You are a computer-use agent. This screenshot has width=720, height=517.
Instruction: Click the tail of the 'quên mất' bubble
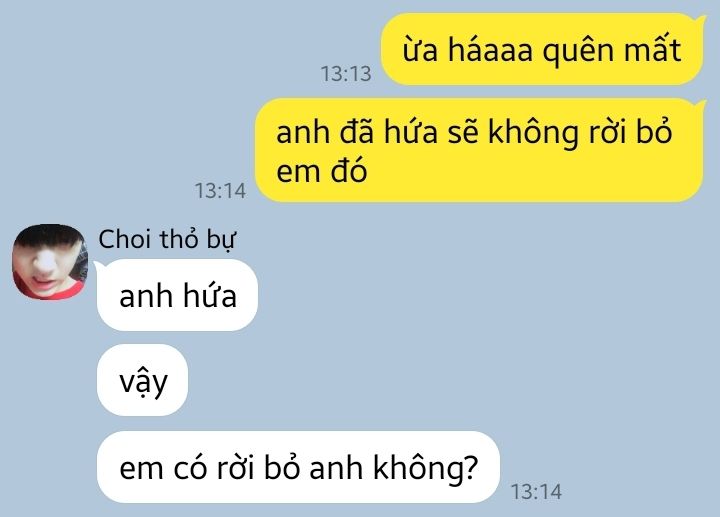[701, 21]
